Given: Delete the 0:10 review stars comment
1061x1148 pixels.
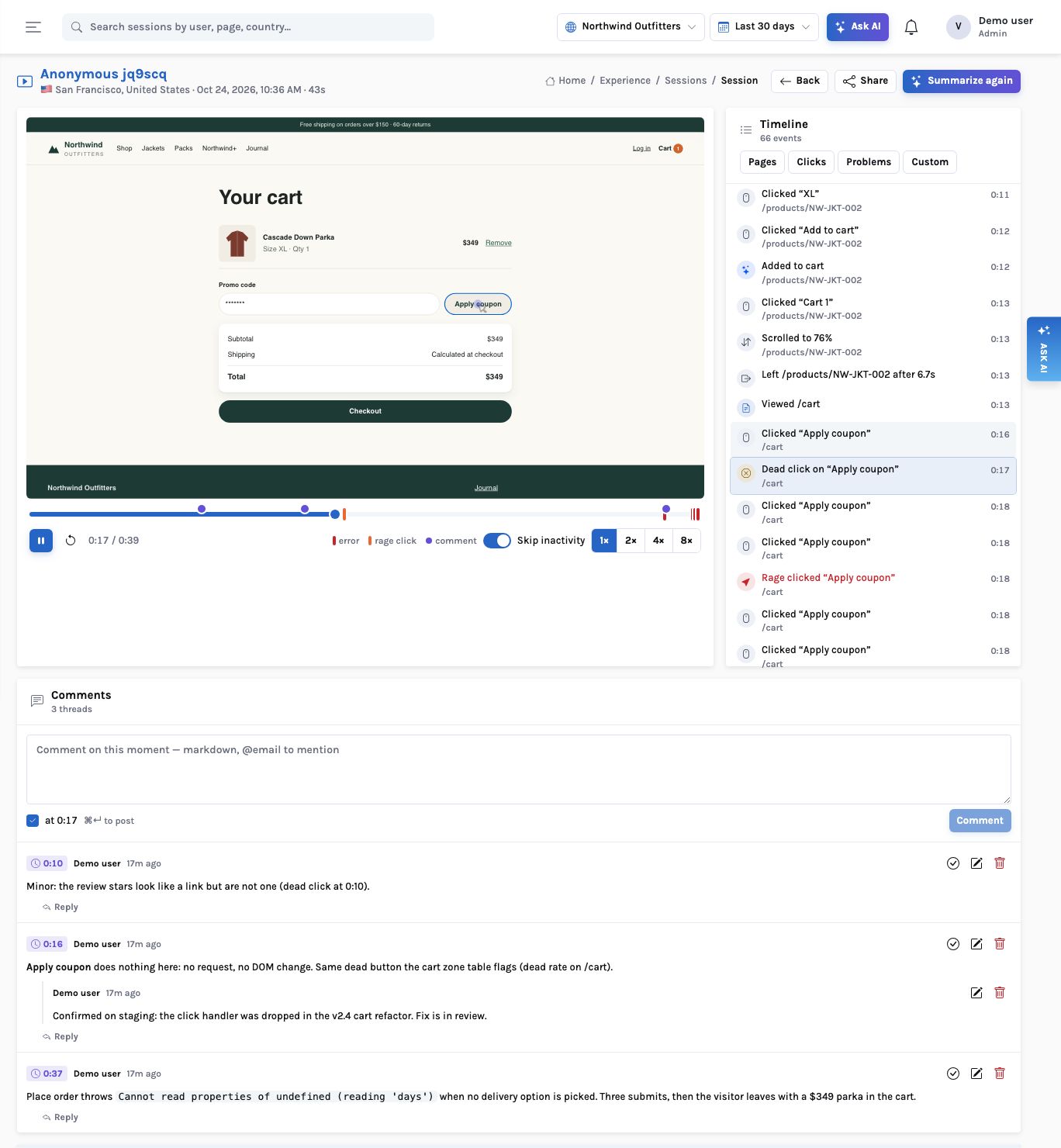Looking at the screenshot, I should pos(1000,863).
